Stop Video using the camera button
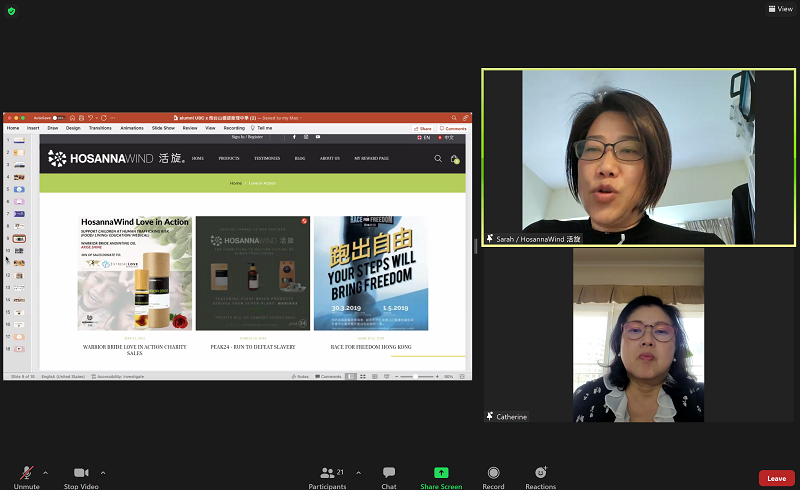Image resolution: width=800 pixels, height=490 pixels. point(81,473)
